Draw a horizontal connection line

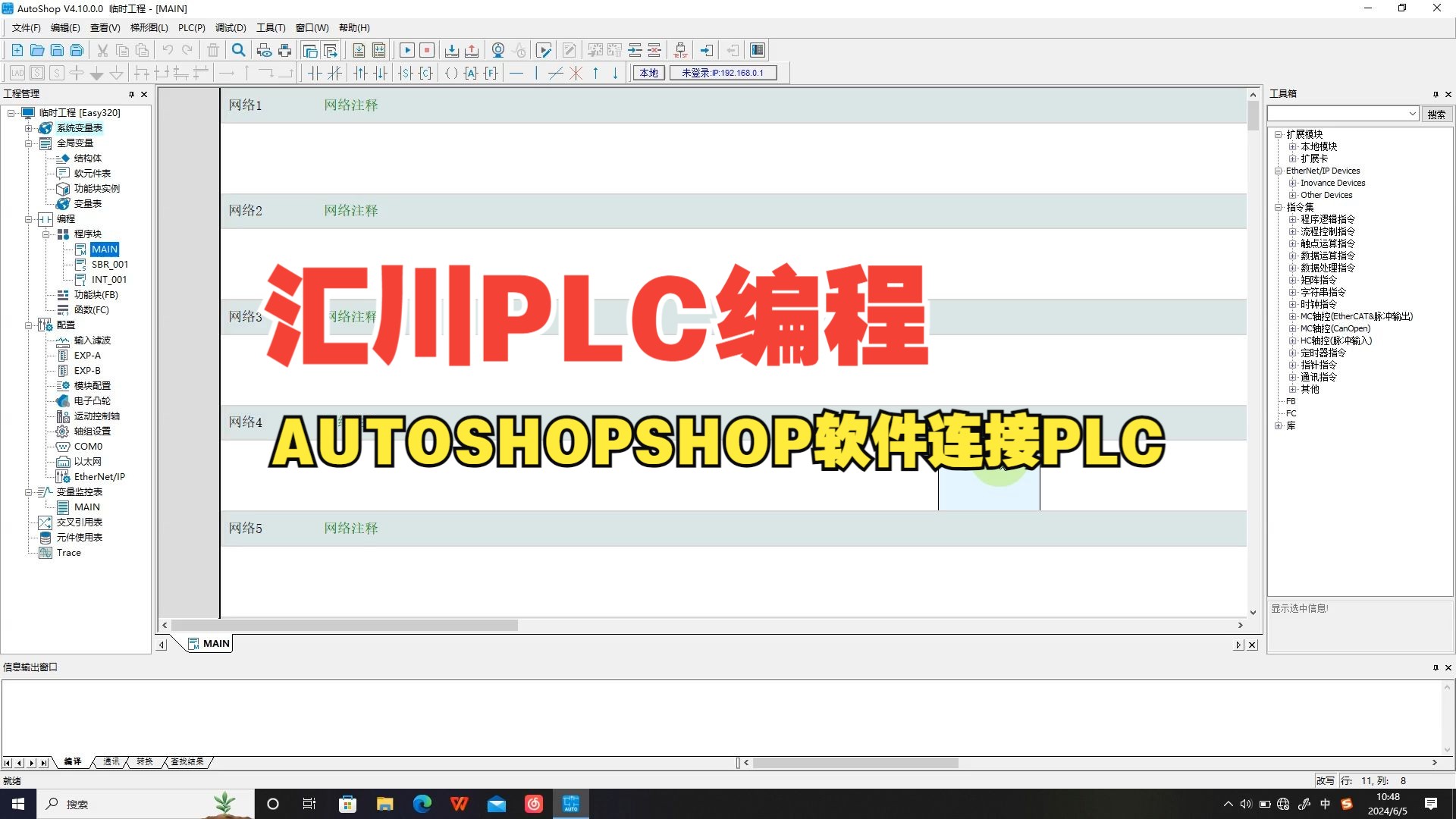pos(516,73)
